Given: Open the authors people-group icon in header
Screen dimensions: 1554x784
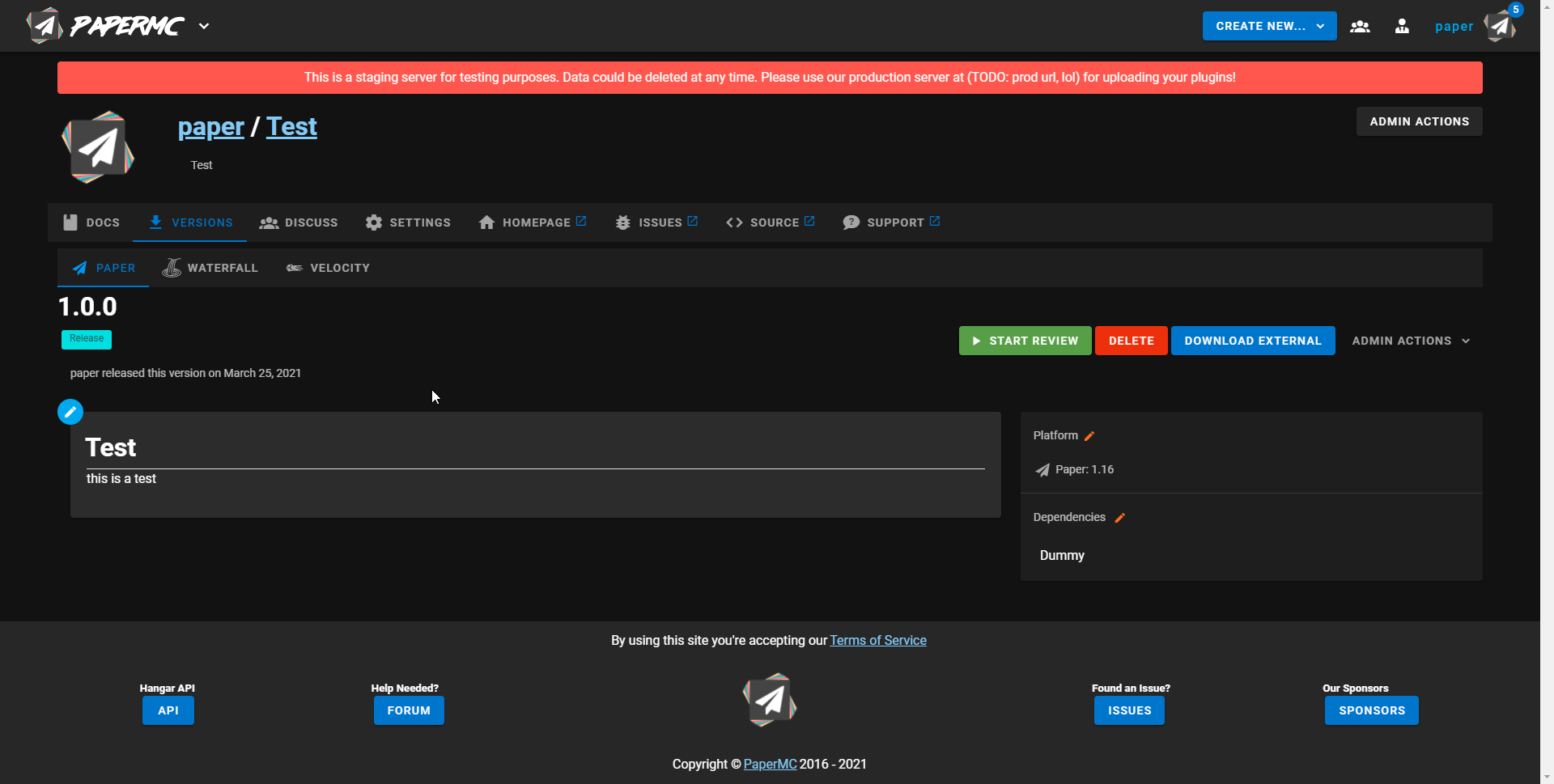Looking at the screenshot, I should coord(1360,26).
